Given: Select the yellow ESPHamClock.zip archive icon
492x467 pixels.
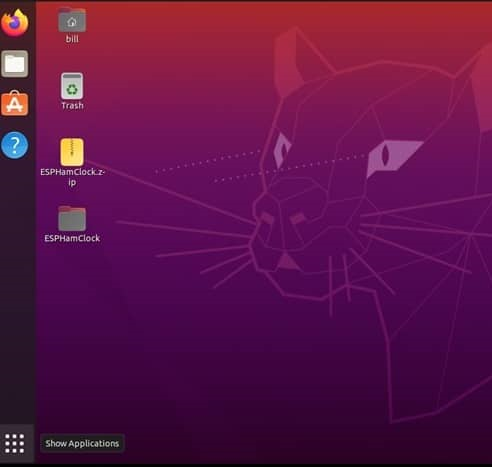Looking at the screenshot, I should (72, 152).
